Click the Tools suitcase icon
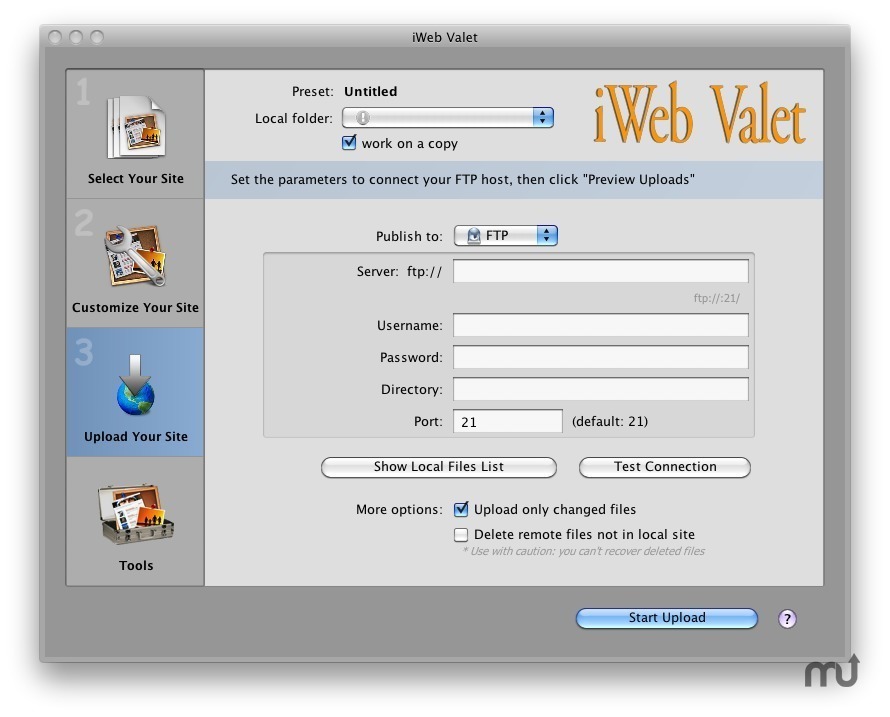Viewport: 890px width, 717px height. [135, 515]
